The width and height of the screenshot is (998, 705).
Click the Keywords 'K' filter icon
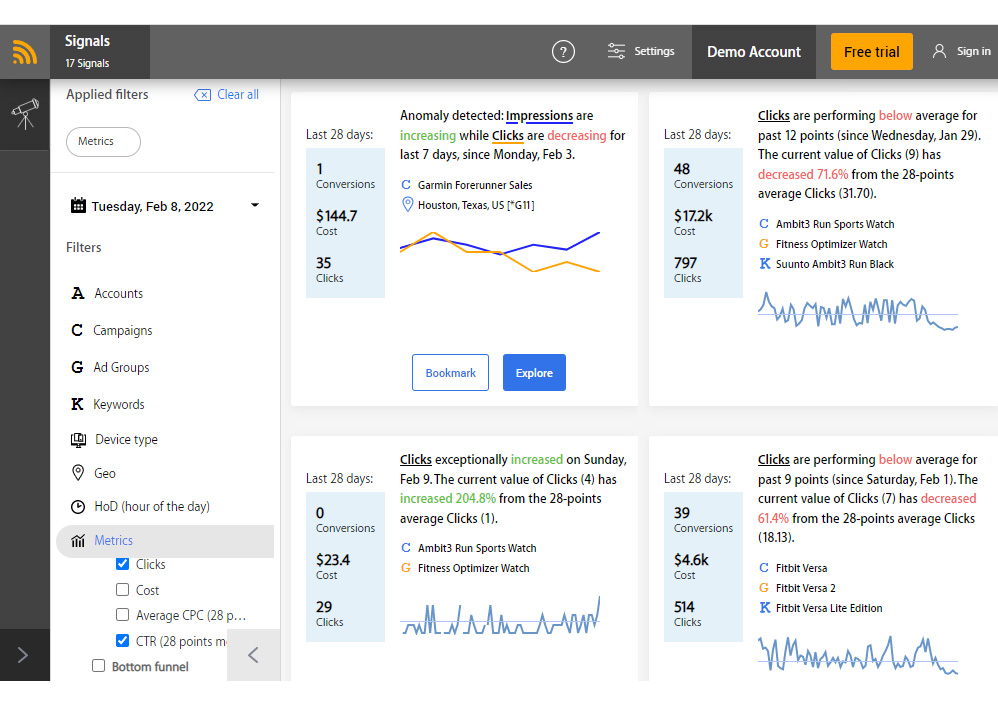(77, 404)
